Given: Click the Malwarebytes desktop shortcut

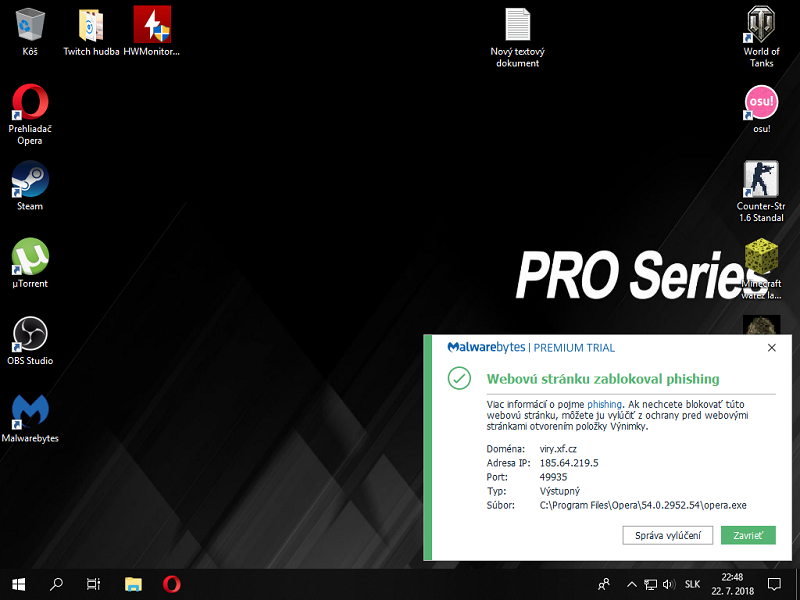Looking at the screenshot, I should [x=30, y=418].
